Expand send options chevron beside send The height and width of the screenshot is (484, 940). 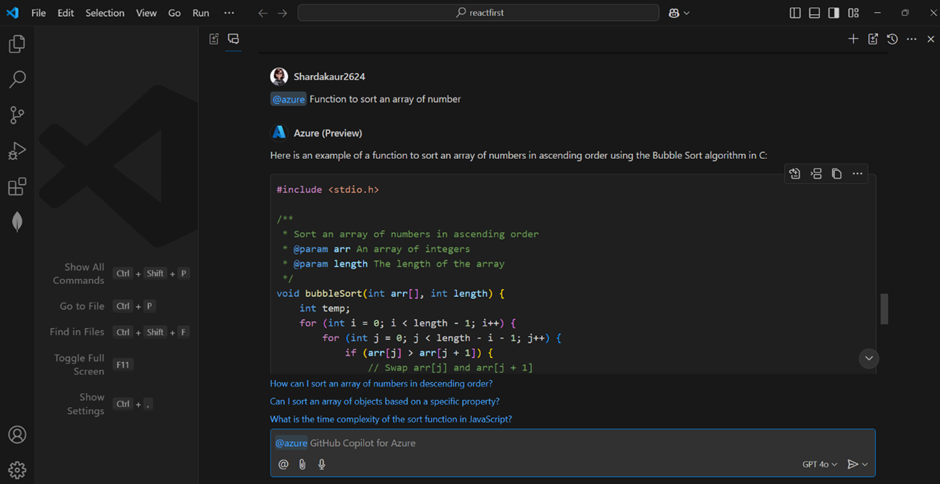[x=865, y=464]
